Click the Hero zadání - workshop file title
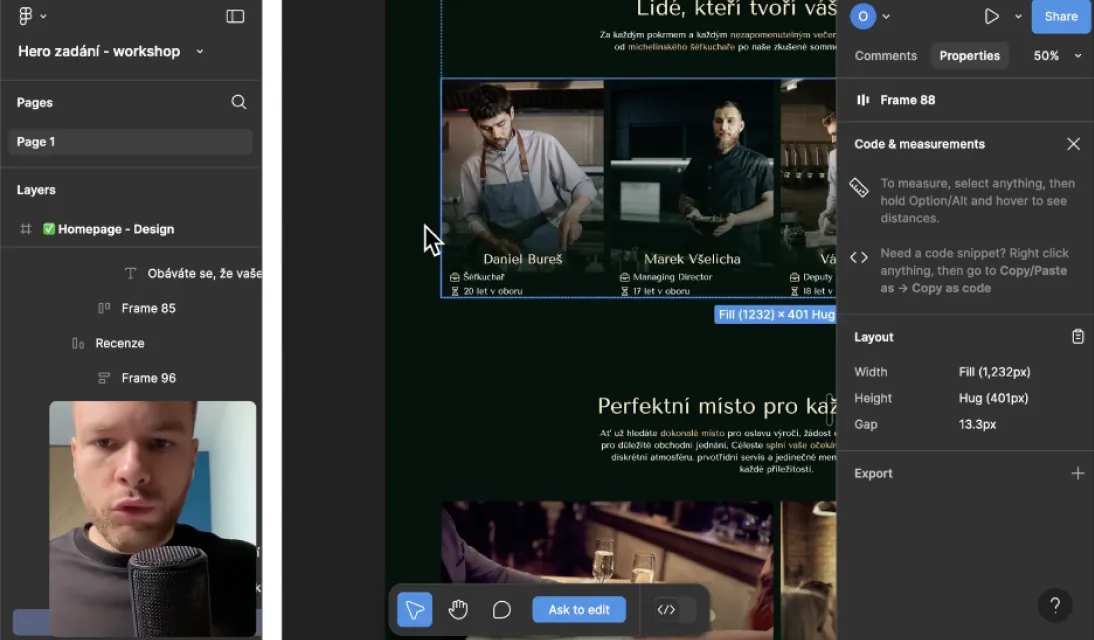The height and width of the screenshot is (640, 1094). 98,51
